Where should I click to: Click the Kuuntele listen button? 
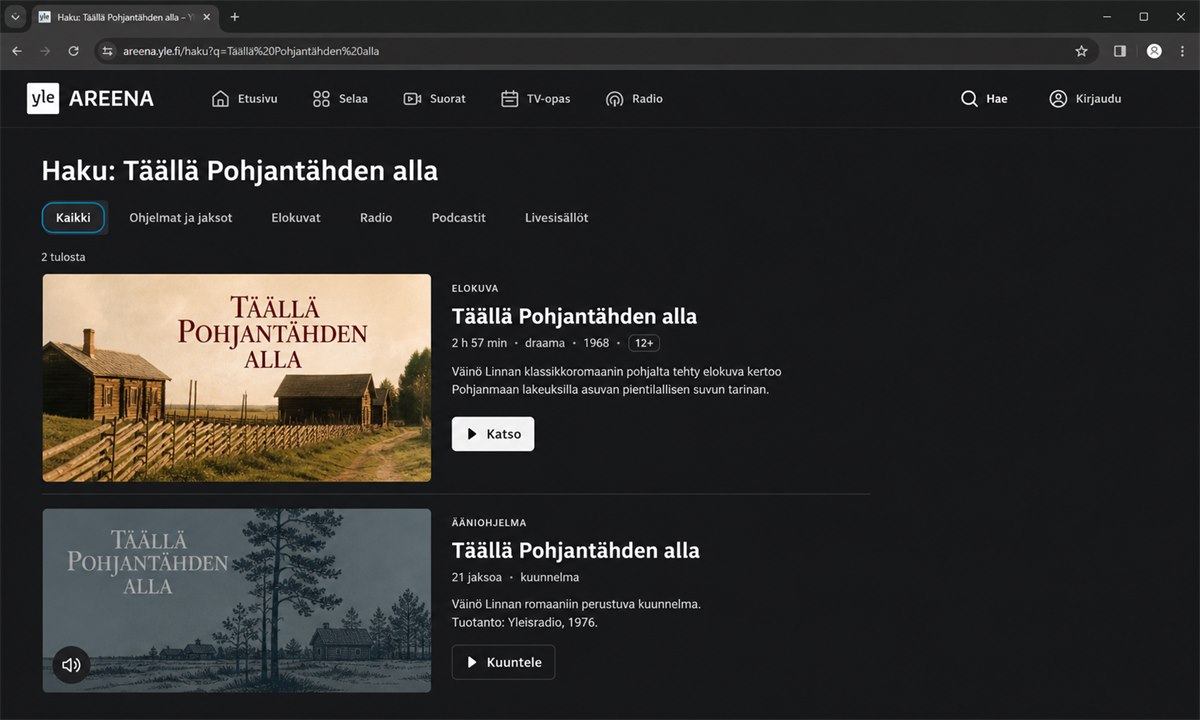(503, 662)
